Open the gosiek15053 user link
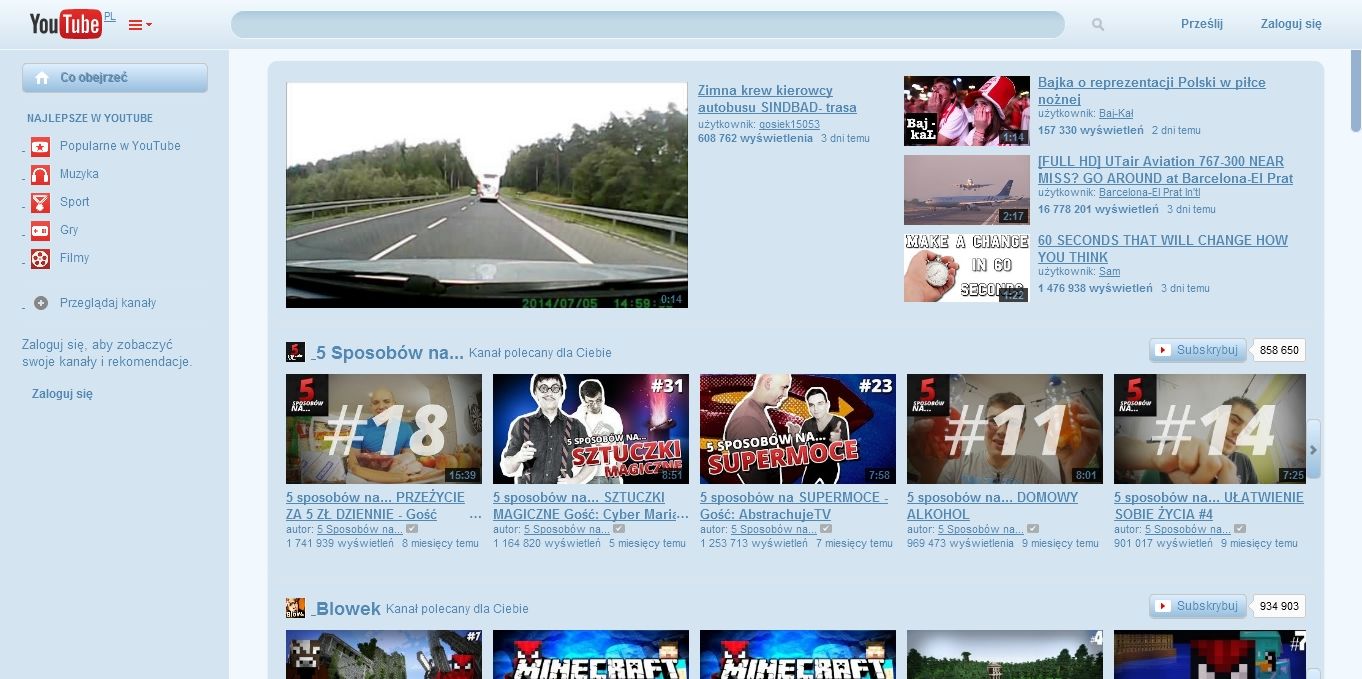 (x=789, y=125)
